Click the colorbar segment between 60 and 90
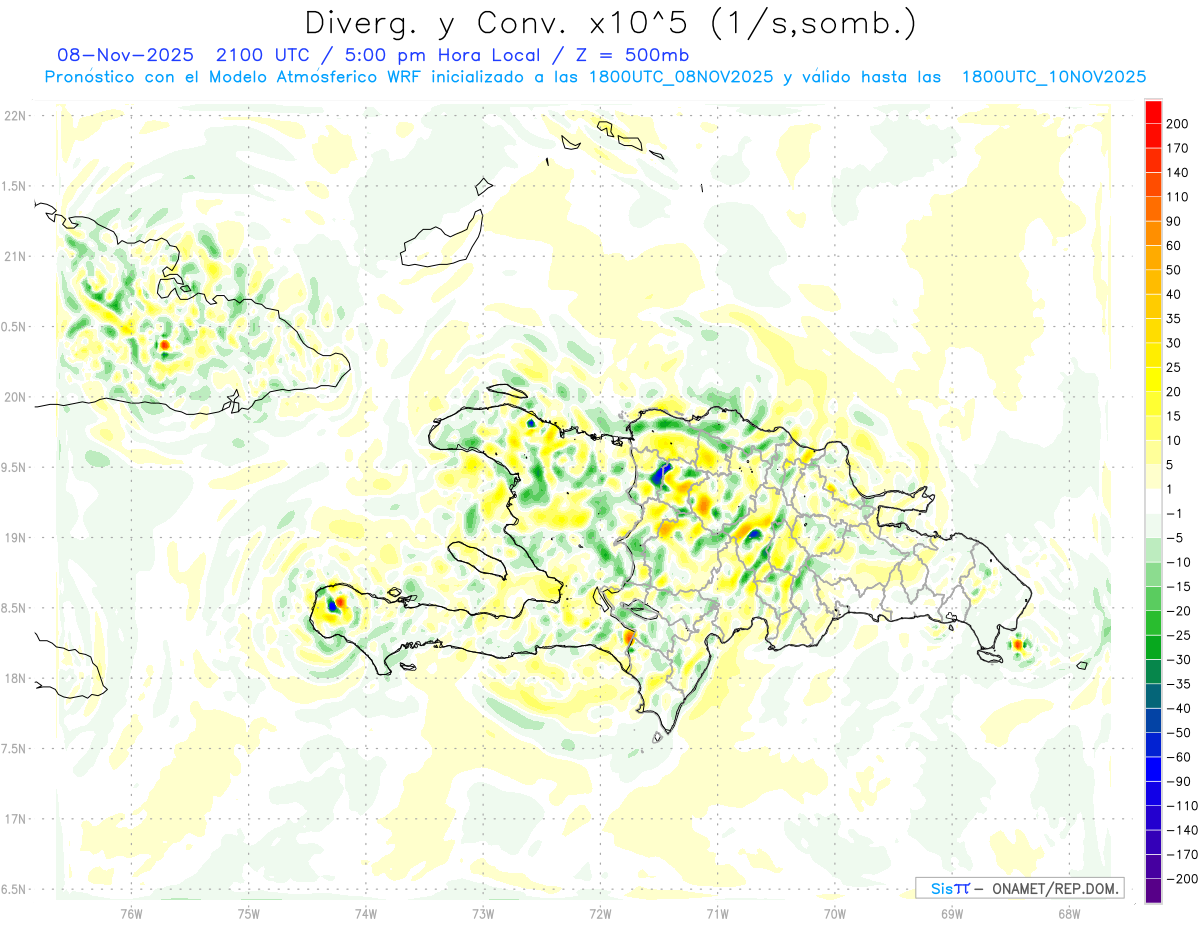 pos(1154,233)
